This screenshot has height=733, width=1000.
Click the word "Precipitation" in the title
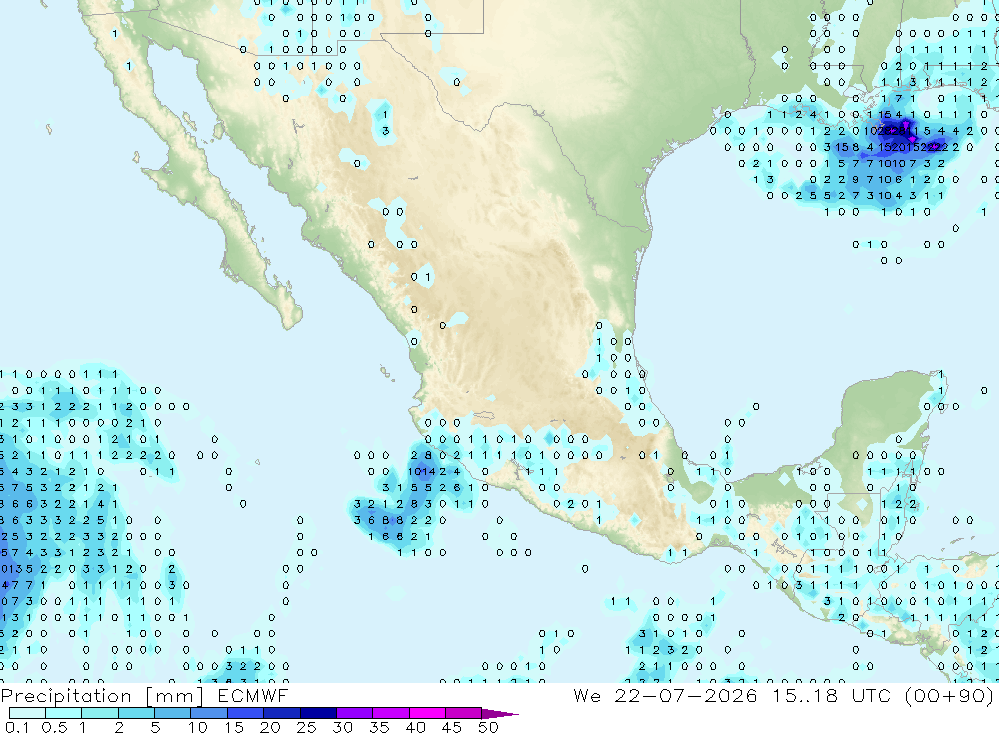(66, 695)
